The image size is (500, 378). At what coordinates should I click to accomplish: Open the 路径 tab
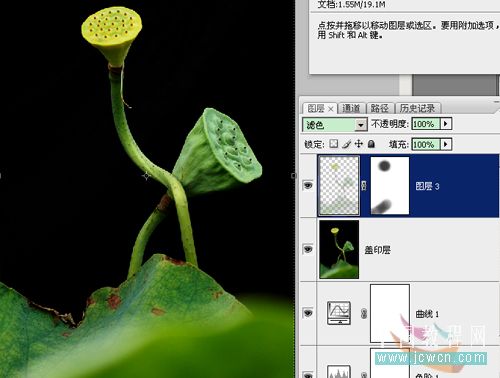380,108
